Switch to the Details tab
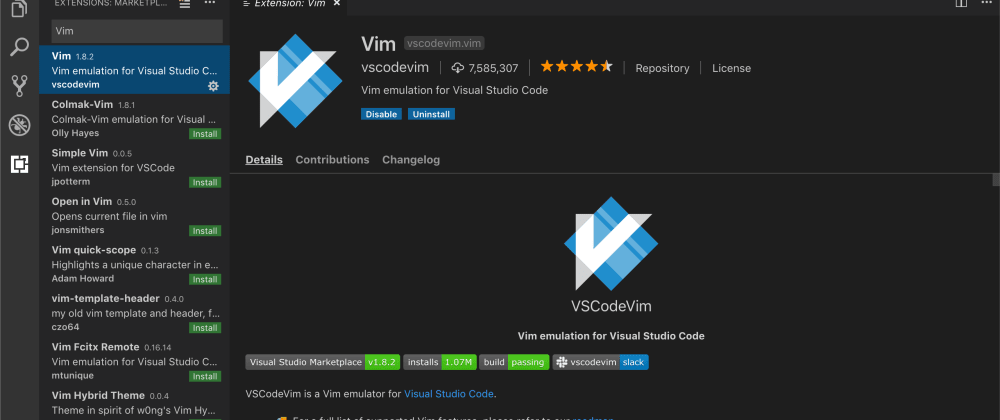This screenshot has height=420, width=1000. tap(264, 159)
